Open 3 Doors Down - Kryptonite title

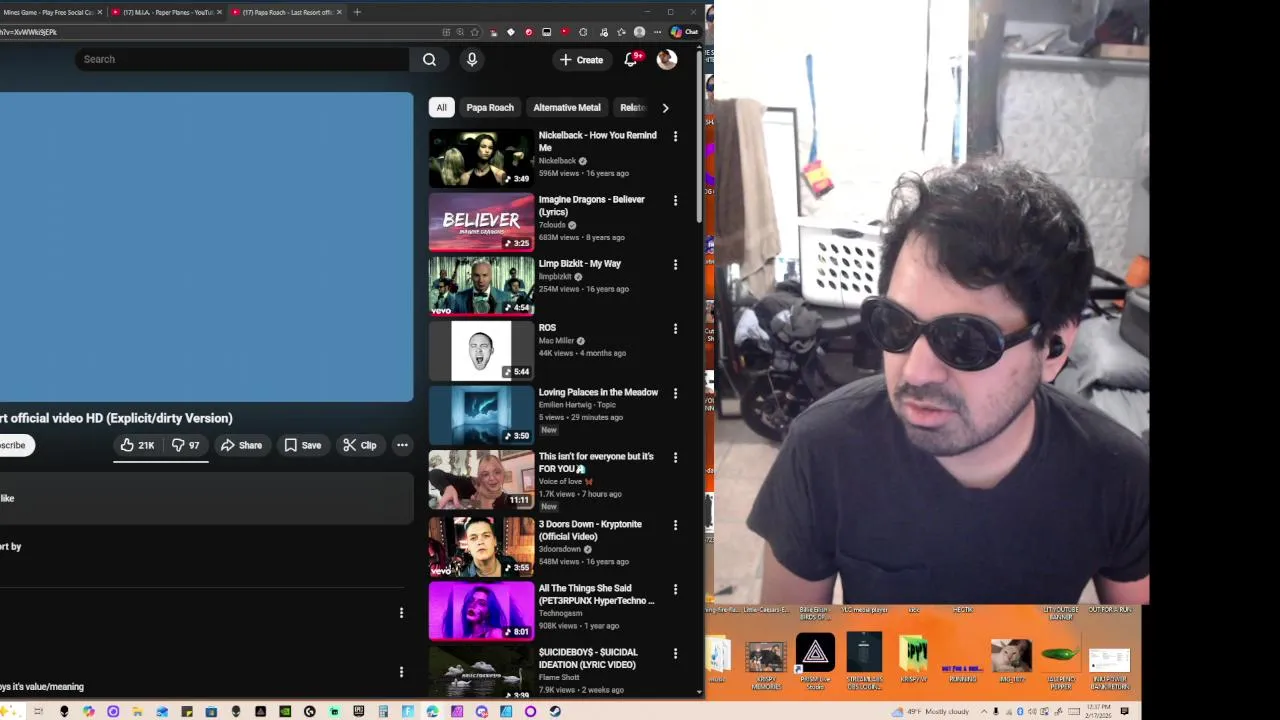tap(590, 530)
